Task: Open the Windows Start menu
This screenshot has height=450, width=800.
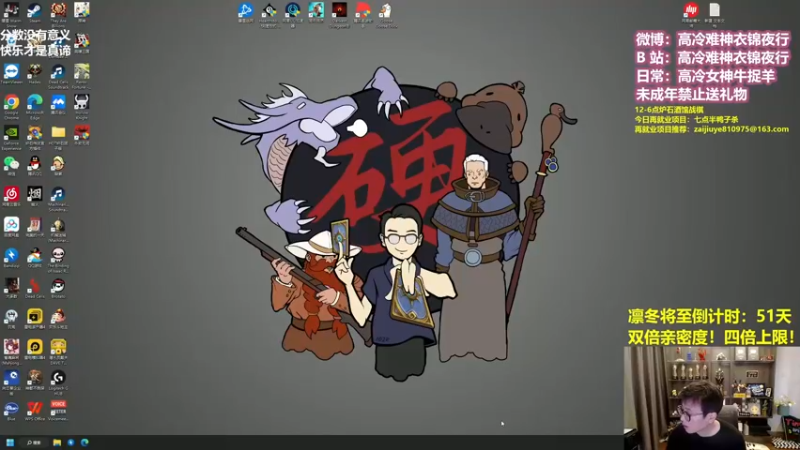Action: 10,442
